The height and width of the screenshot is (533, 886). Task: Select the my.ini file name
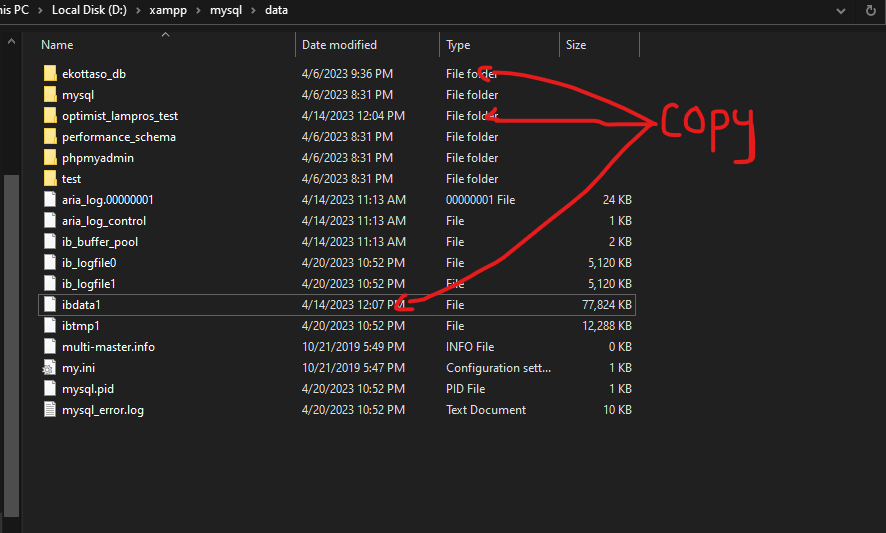pyautogui.click(x=79, y=368)
